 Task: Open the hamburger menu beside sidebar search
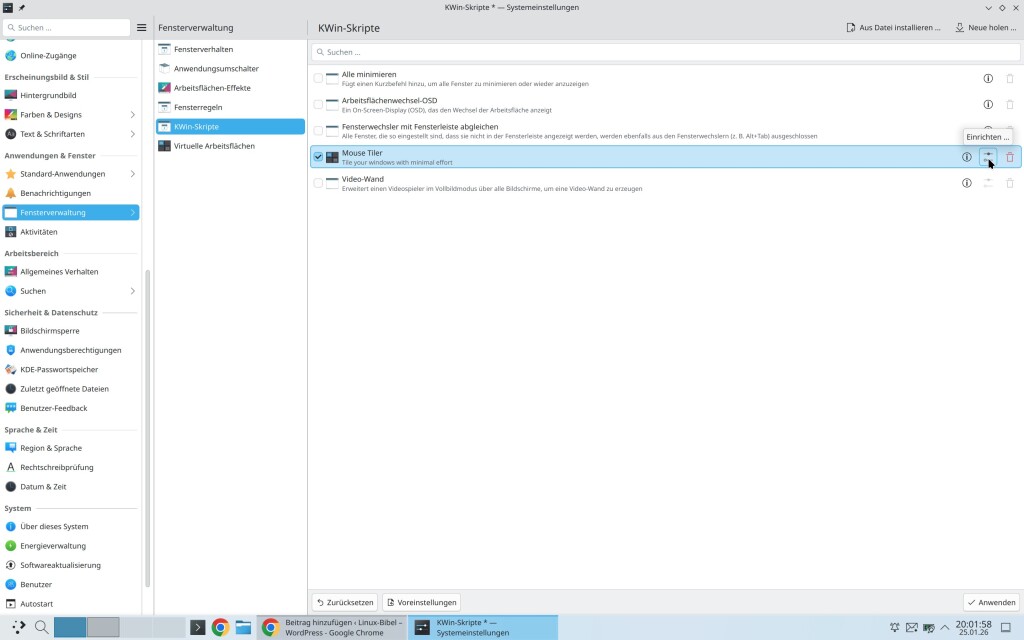pos(142,28)
